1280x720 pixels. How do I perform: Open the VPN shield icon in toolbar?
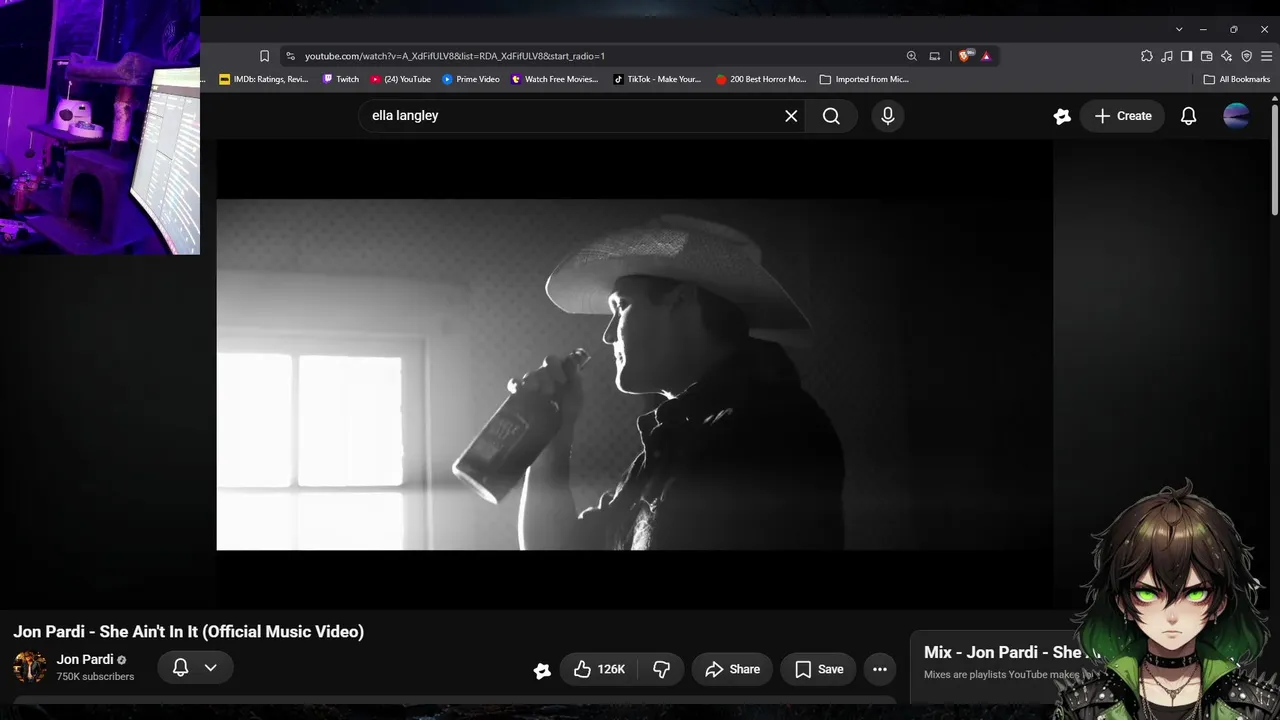(x=1247, y=56)
